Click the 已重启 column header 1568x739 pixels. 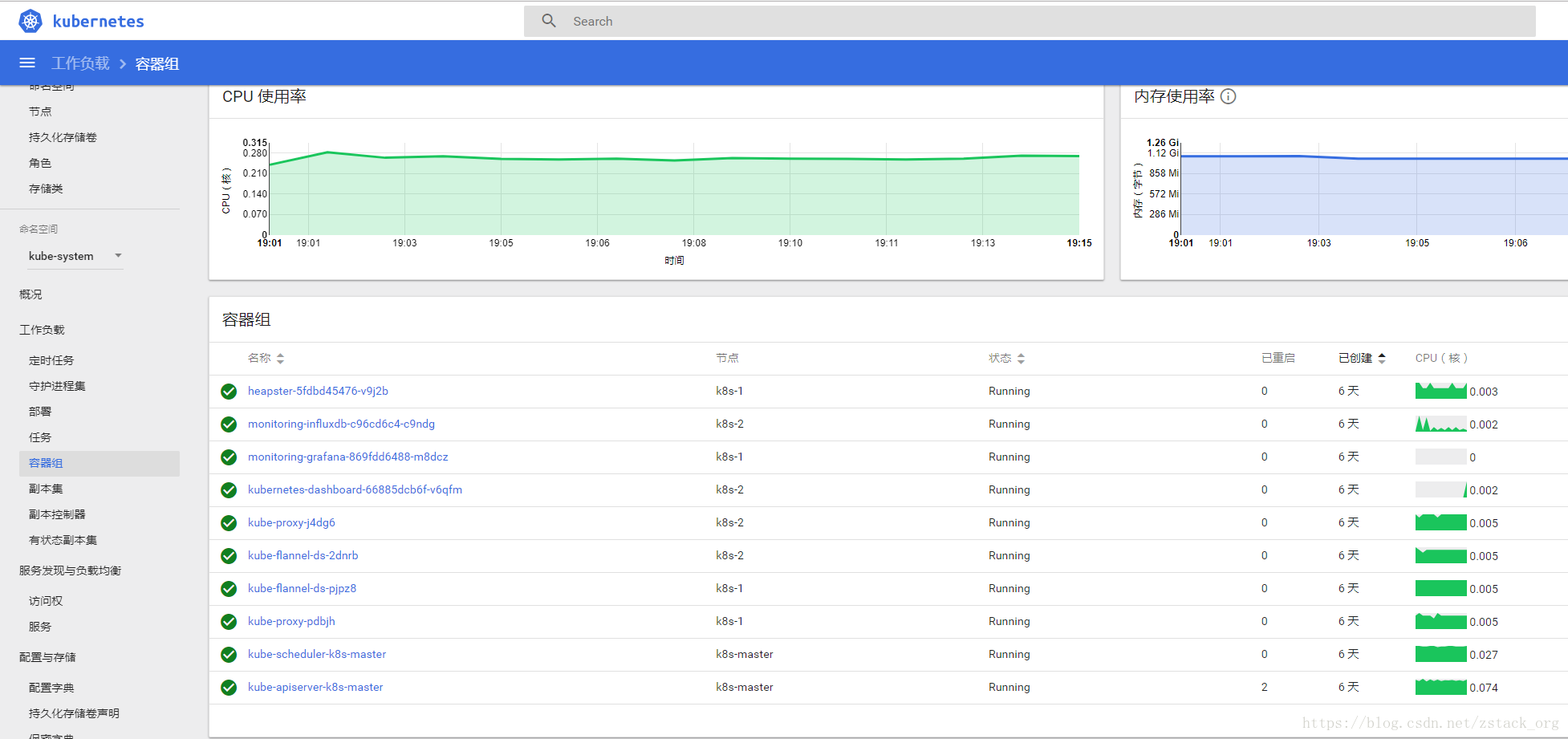(x=1278, y=358)
